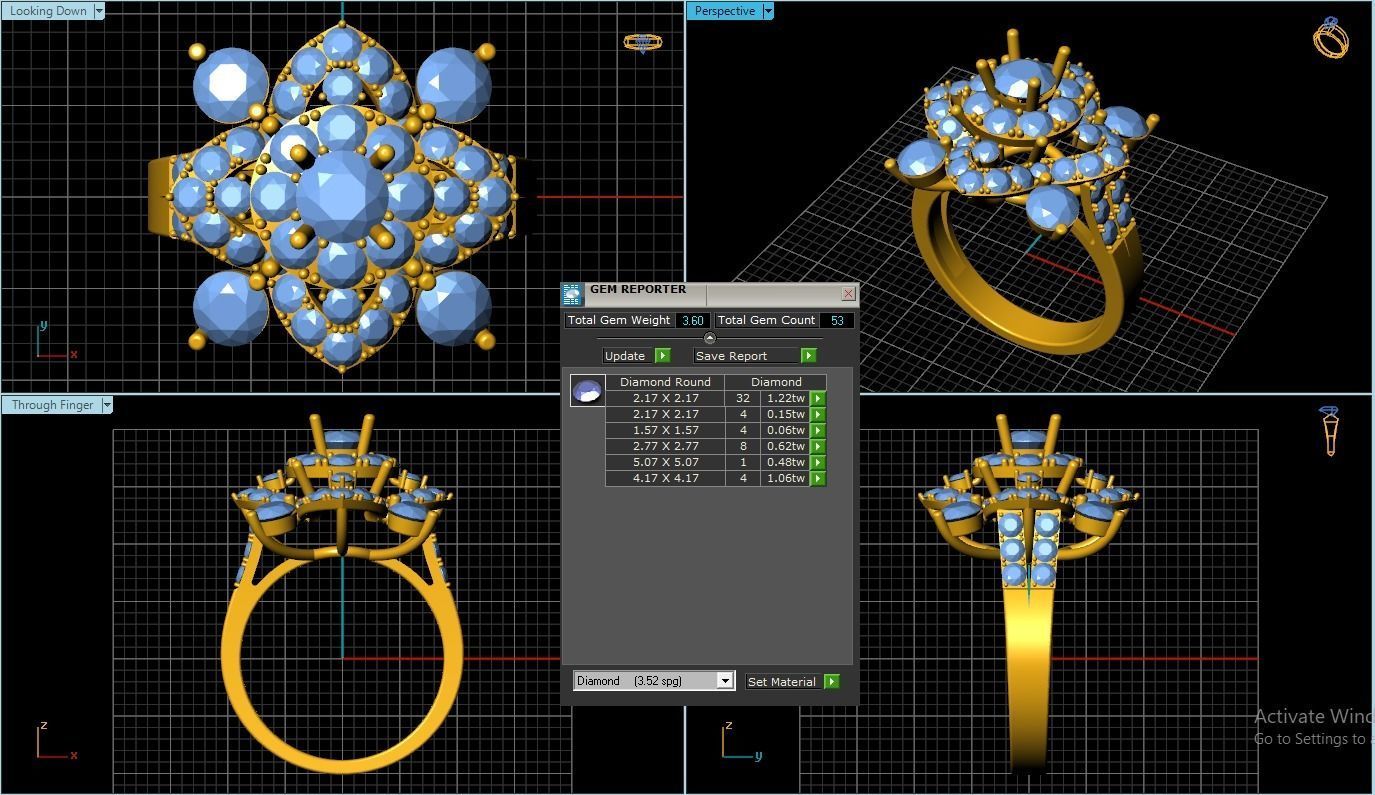Click the green arrow for the 1.06tw row
Image resolution: width=1375 pixels, height=795 pixels.
[817, 478]
